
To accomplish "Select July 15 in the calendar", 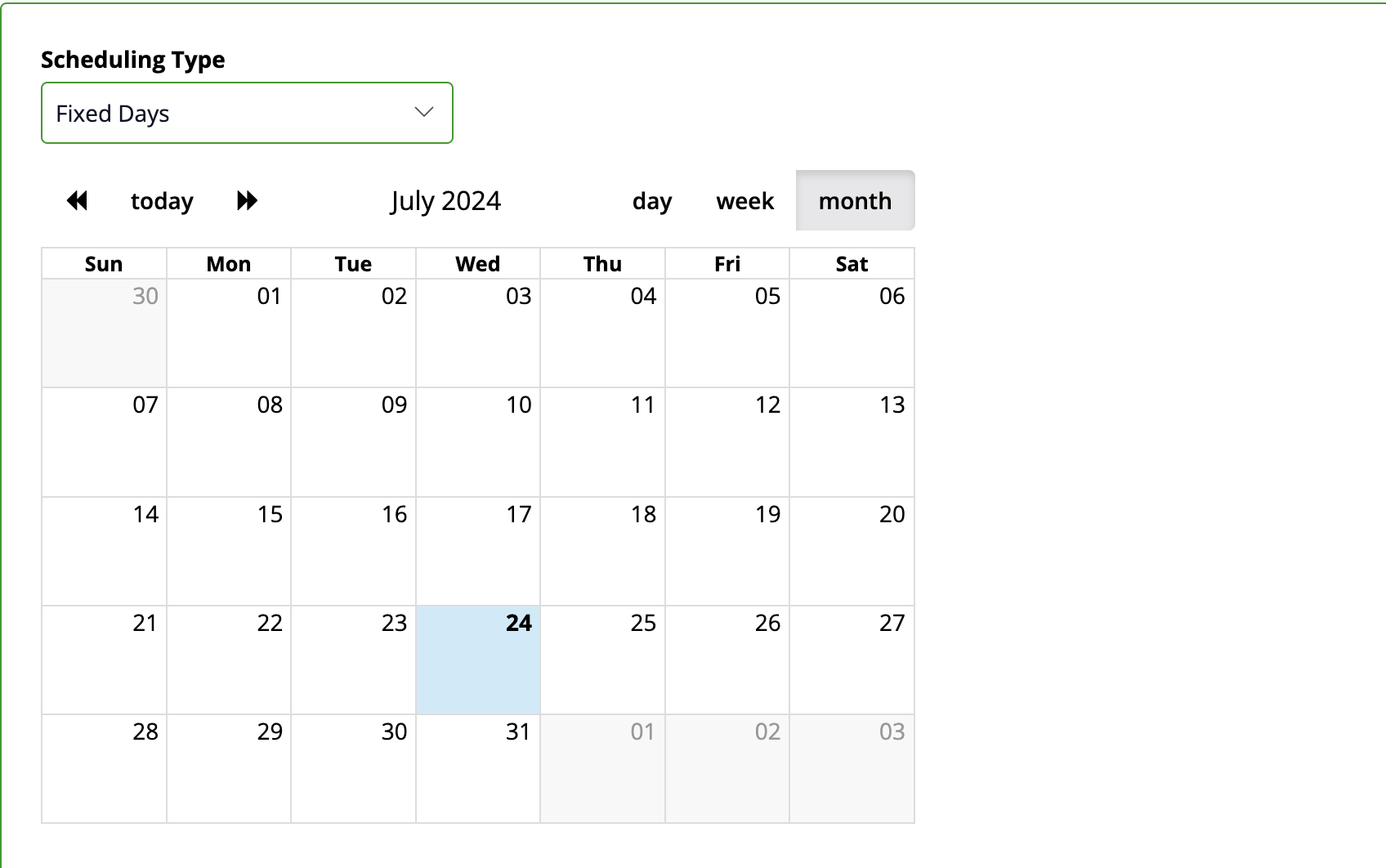I will (229, 552).
